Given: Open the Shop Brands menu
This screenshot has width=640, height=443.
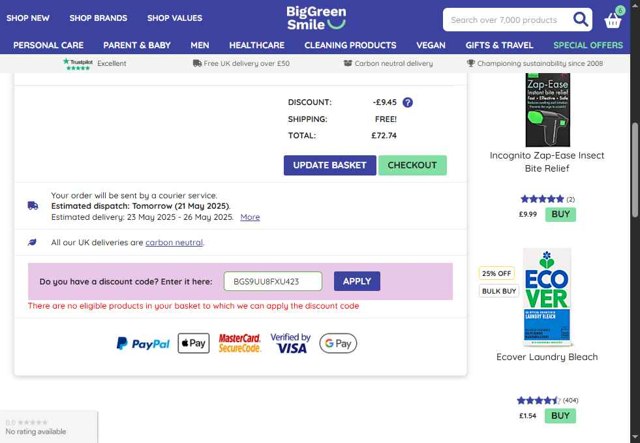Looking at the screenshot, I should tap(98, 18).
